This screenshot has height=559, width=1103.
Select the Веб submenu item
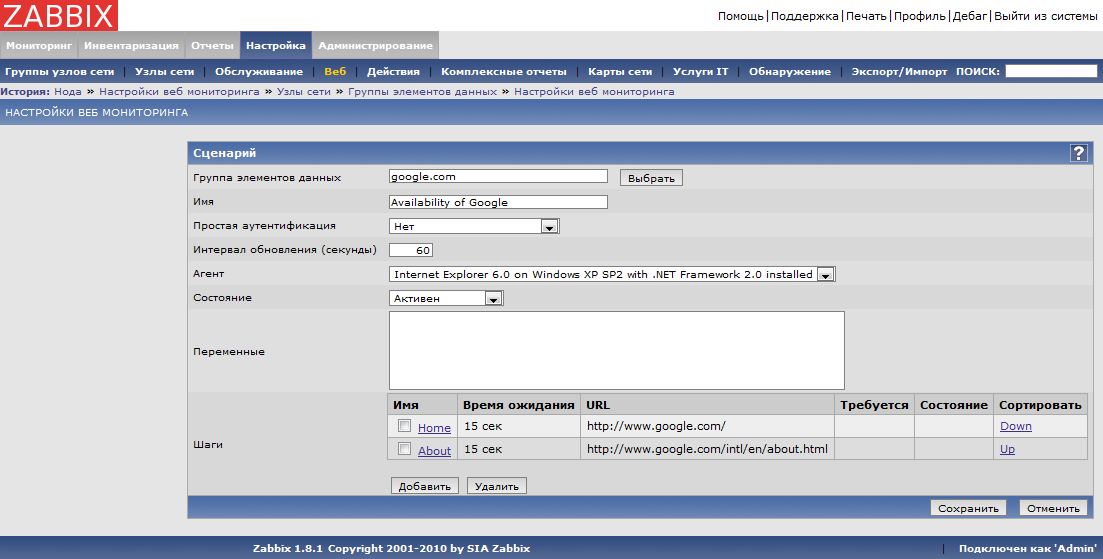pyautogui.click(x=336, y=72)
